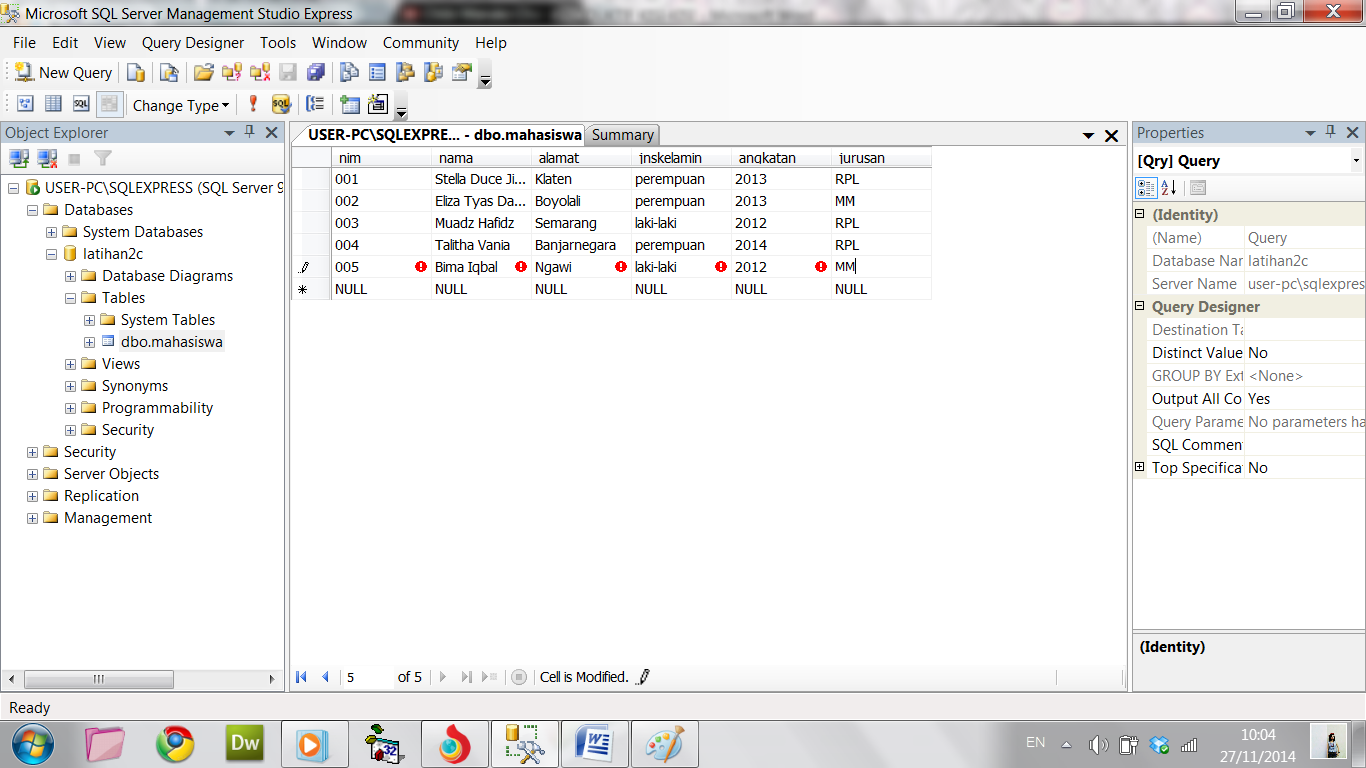1366x768 pixels.
Task: Select the Replication tree item
Action: click(x=101, y=496)
